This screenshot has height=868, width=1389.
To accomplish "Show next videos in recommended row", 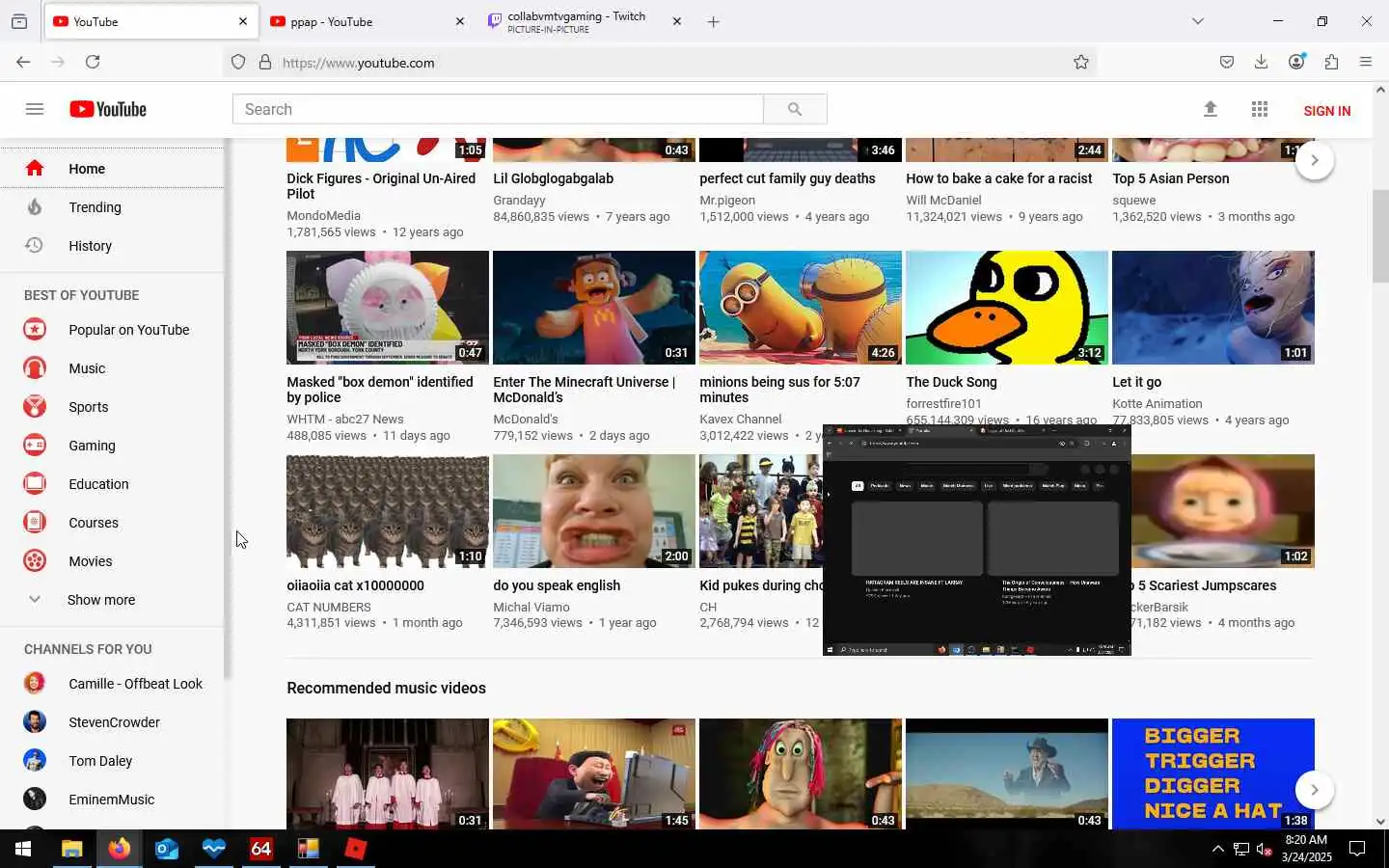I will click(x=1314, y=160).
